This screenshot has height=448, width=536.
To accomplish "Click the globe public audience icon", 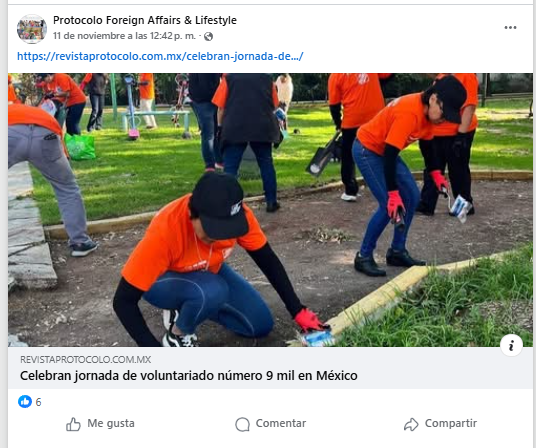I will pyautogui.click(x=208, y=37).
